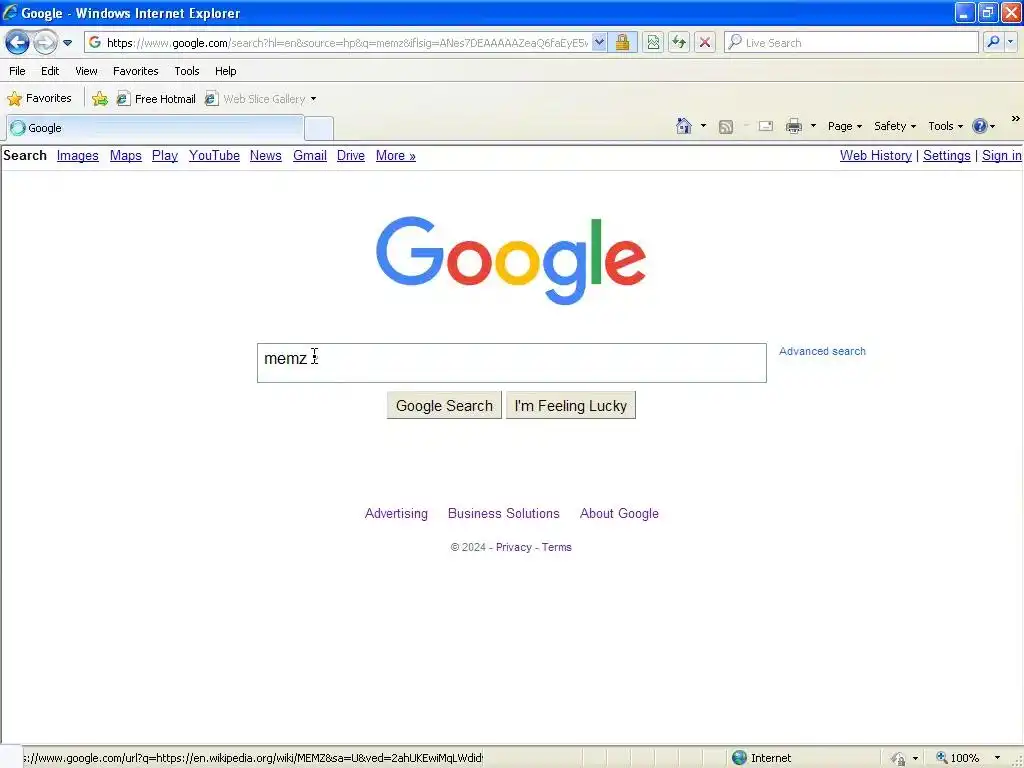This screenshot has width=1024, height=768.
Task: Open the Business Solutions footer link
Action: tap(504, 513)
